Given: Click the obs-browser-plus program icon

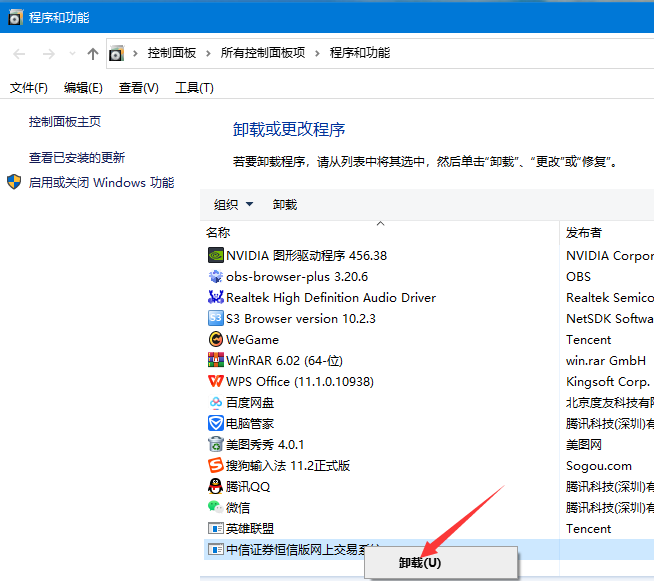Looking at the screenshot, I should tap(216, 276).
